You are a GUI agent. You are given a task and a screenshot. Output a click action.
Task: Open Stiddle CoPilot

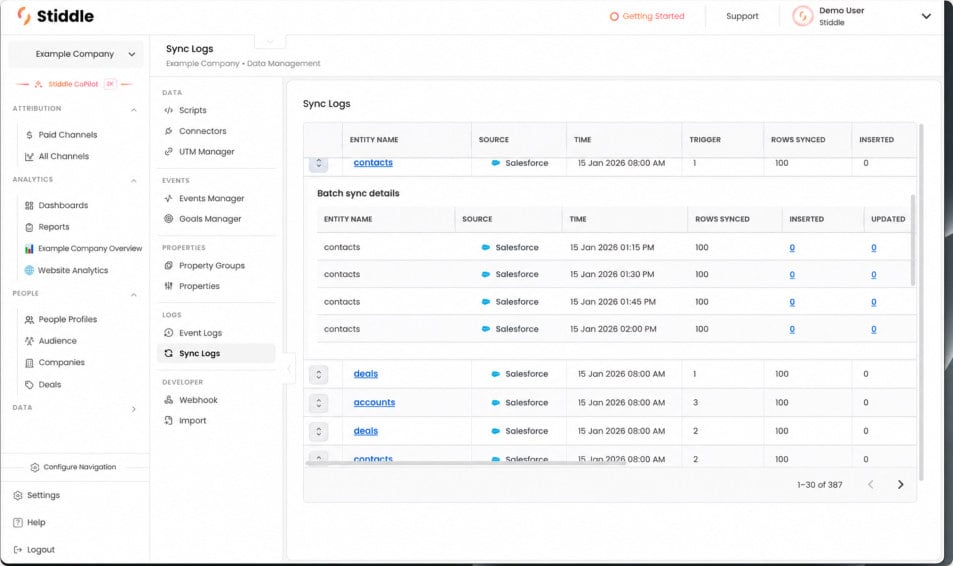[x=74, y=84]
